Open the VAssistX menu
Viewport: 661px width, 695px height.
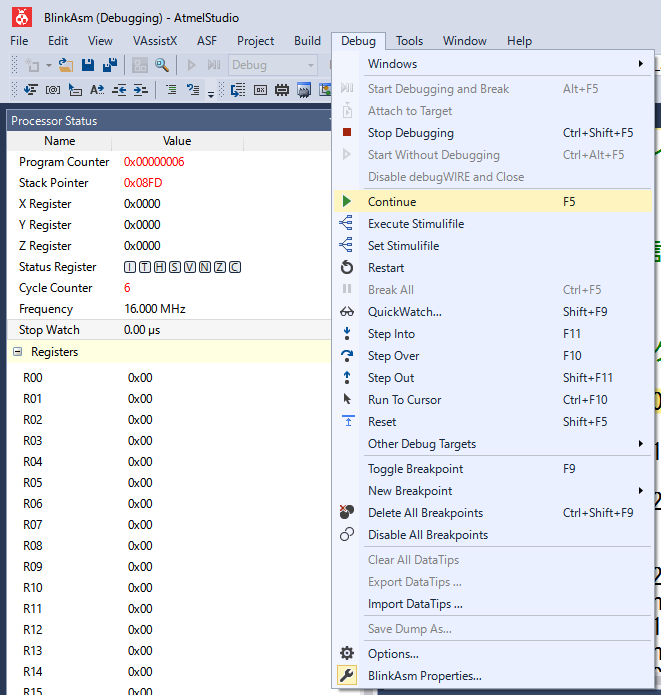tap(155, 41)
